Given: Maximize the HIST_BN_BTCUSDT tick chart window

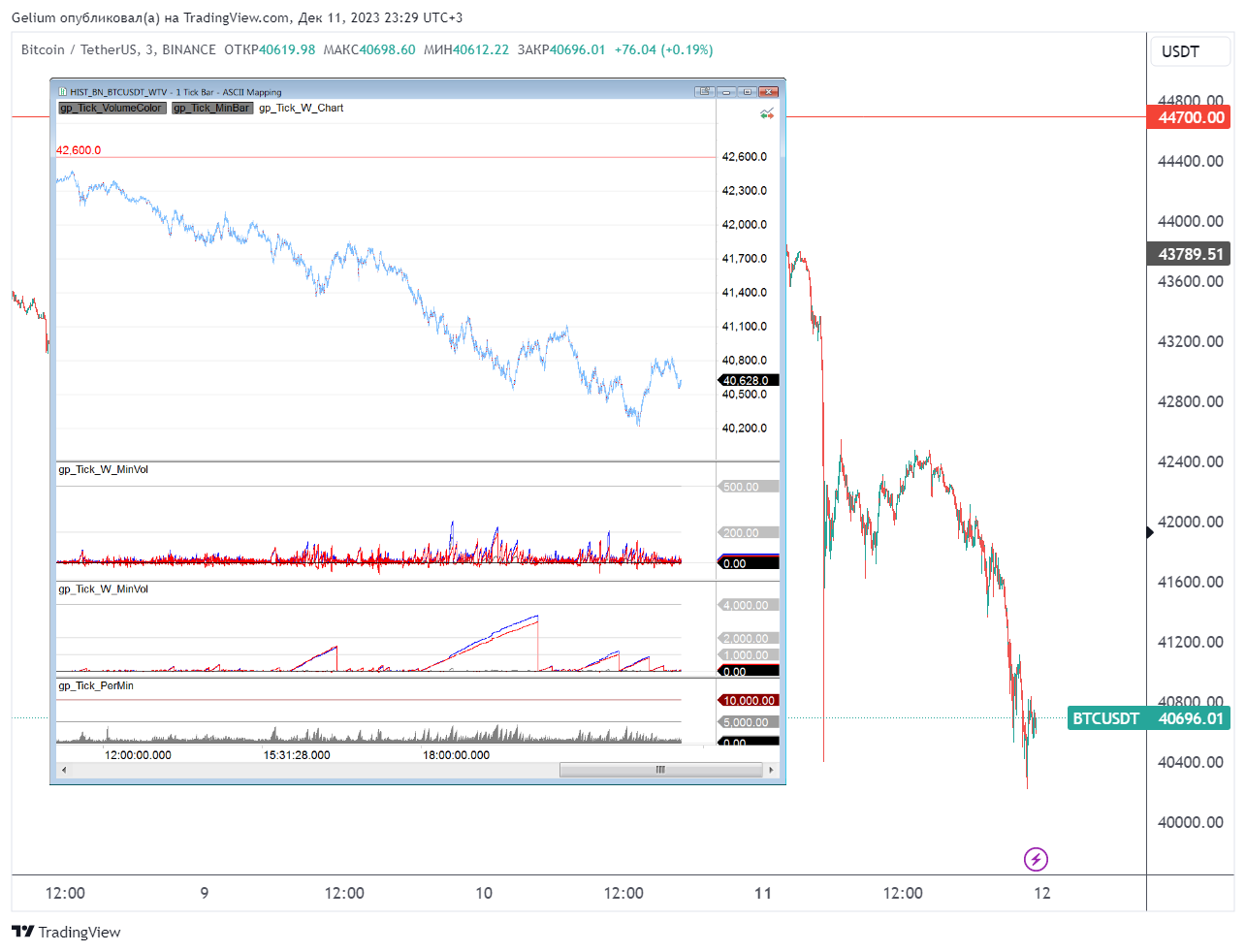Looking at the screenshot, I should [x=747, y=92].
